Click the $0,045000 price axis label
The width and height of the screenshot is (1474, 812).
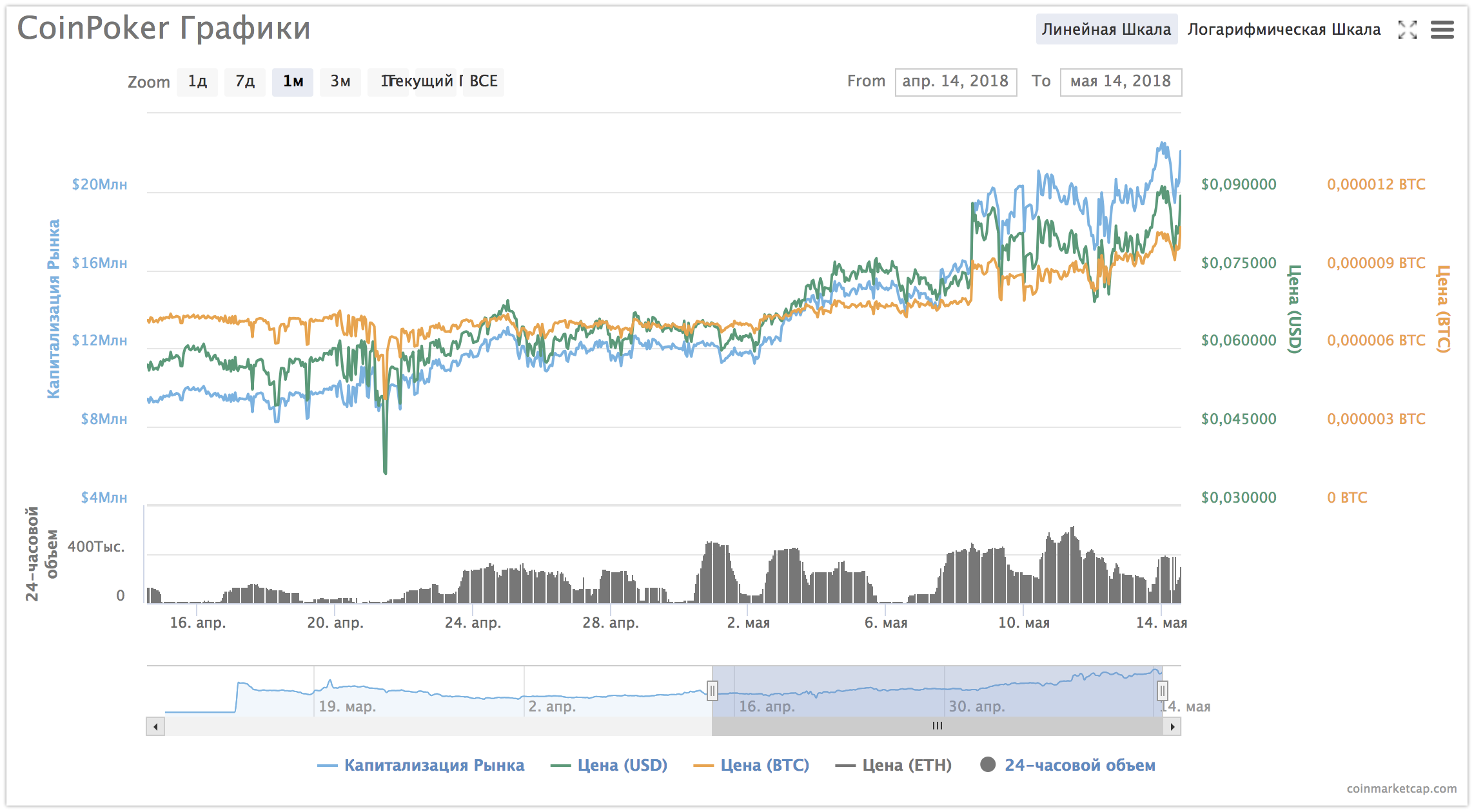(1239, 419)
